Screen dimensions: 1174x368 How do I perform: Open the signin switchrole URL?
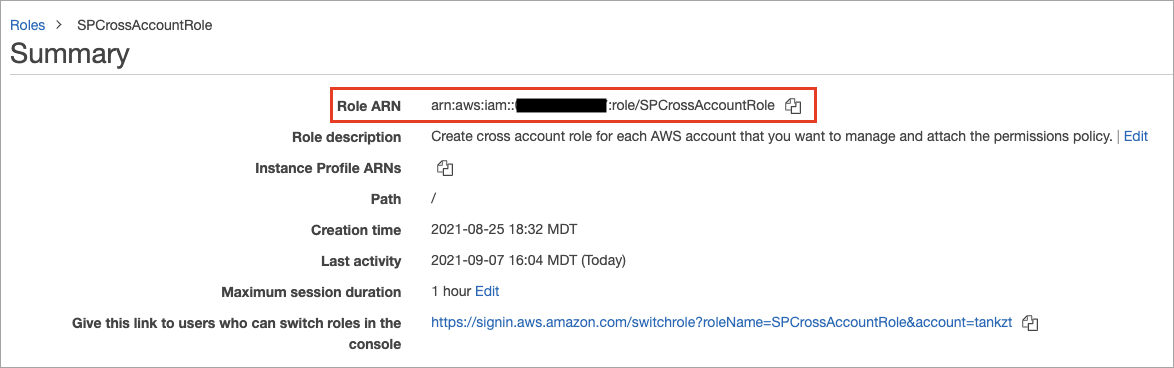[x=722, y=322]
